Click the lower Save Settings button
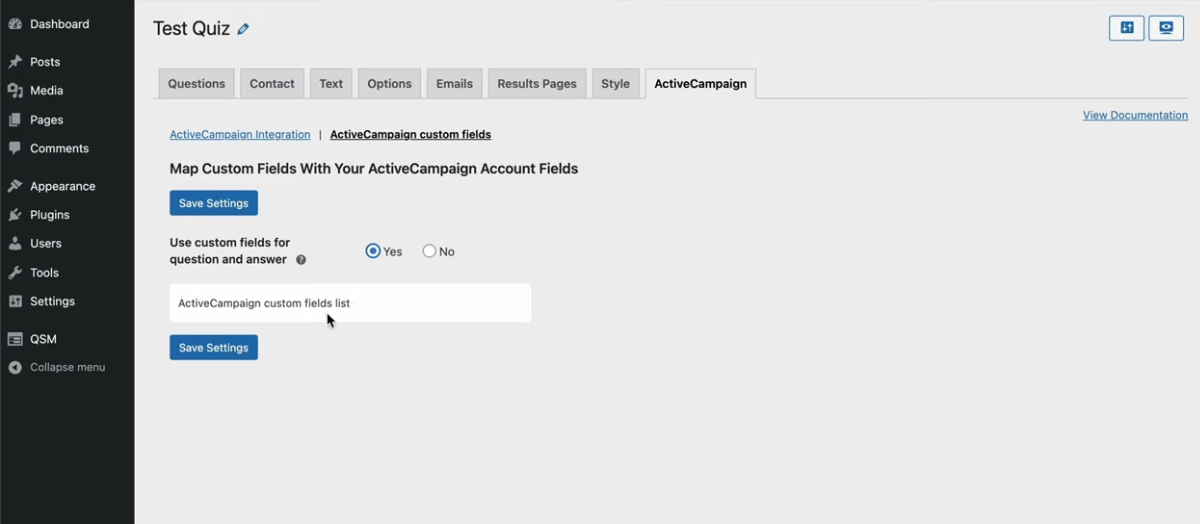Image resolution: width=1200 pixels, height=524 pixels. (x=213, y=348)
